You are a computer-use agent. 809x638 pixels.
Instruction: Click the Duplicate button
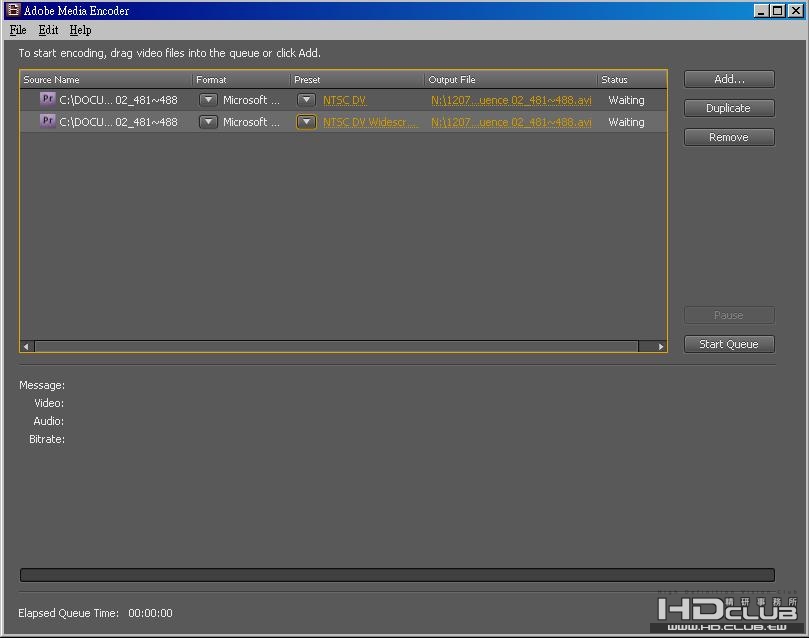point(729,108)
